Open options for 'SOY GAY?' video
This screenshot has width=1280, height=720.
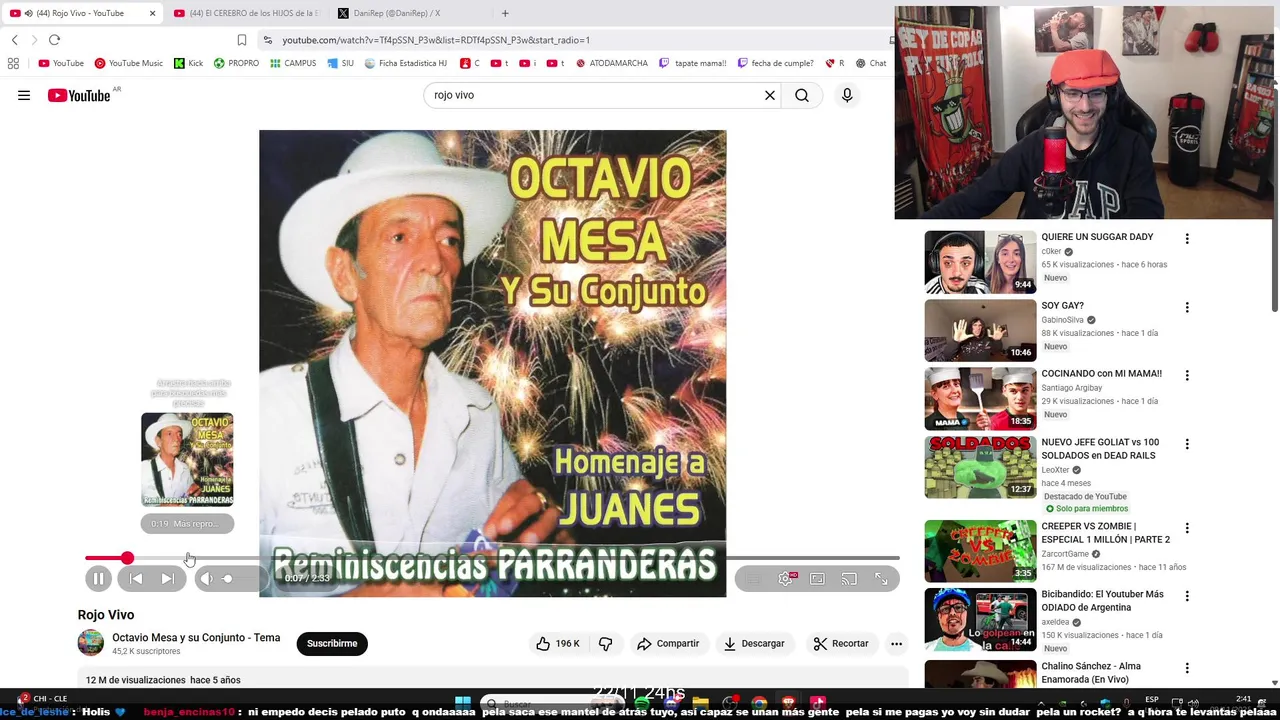click(1187, 307)
